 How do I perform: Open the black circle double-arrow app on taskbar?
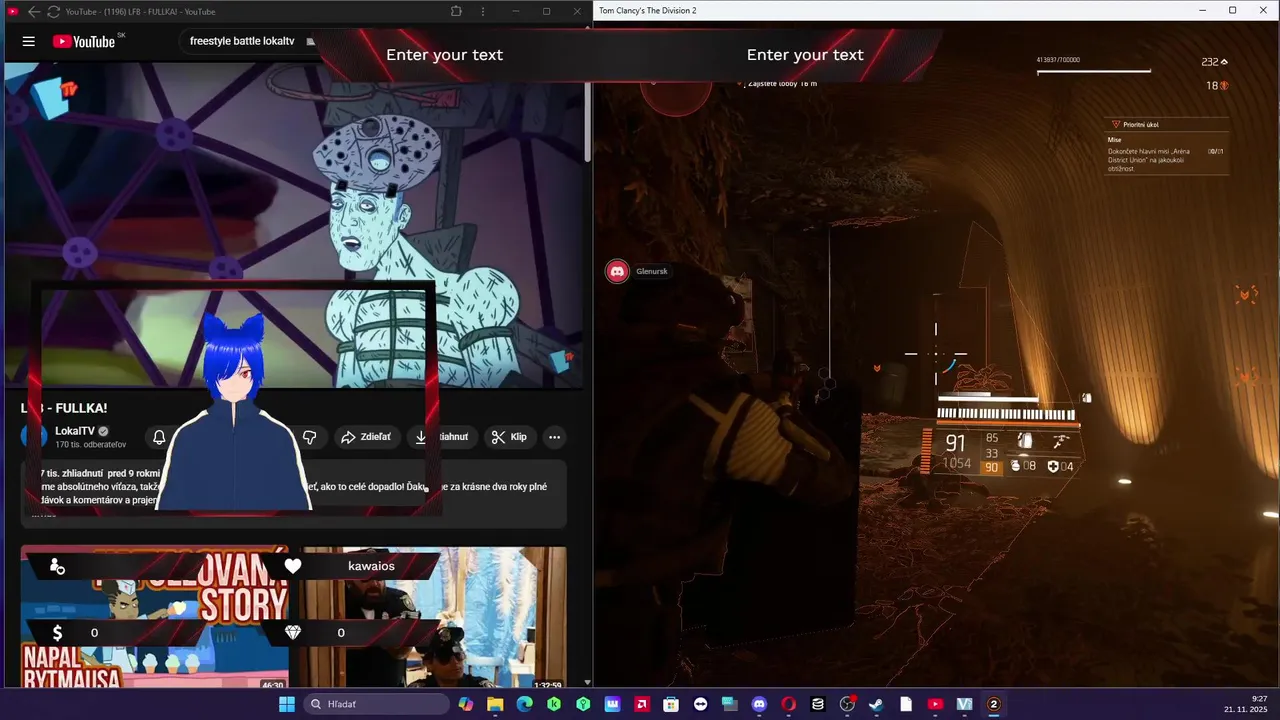pos(700,704)
